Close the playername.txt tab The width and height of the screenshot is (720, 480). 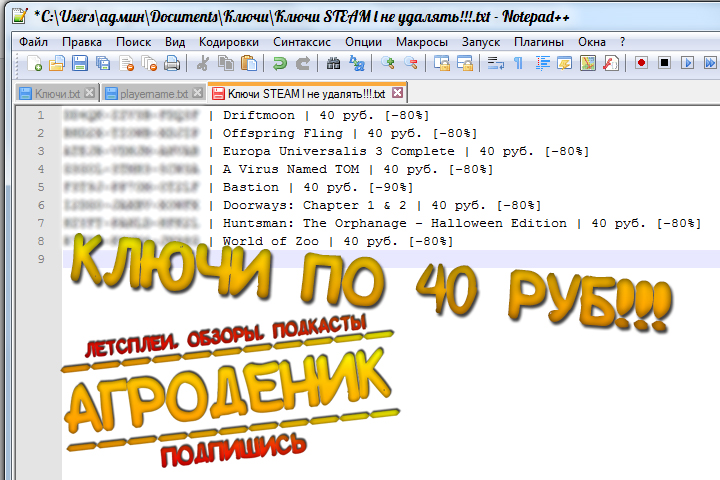click(x=197, y=93)
